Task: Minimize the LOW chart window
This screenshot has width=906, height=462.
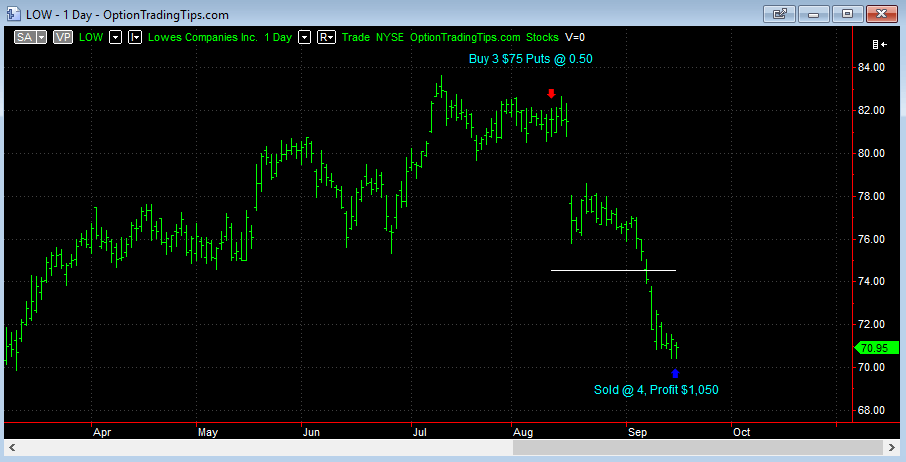Action: tap(813, 14)
